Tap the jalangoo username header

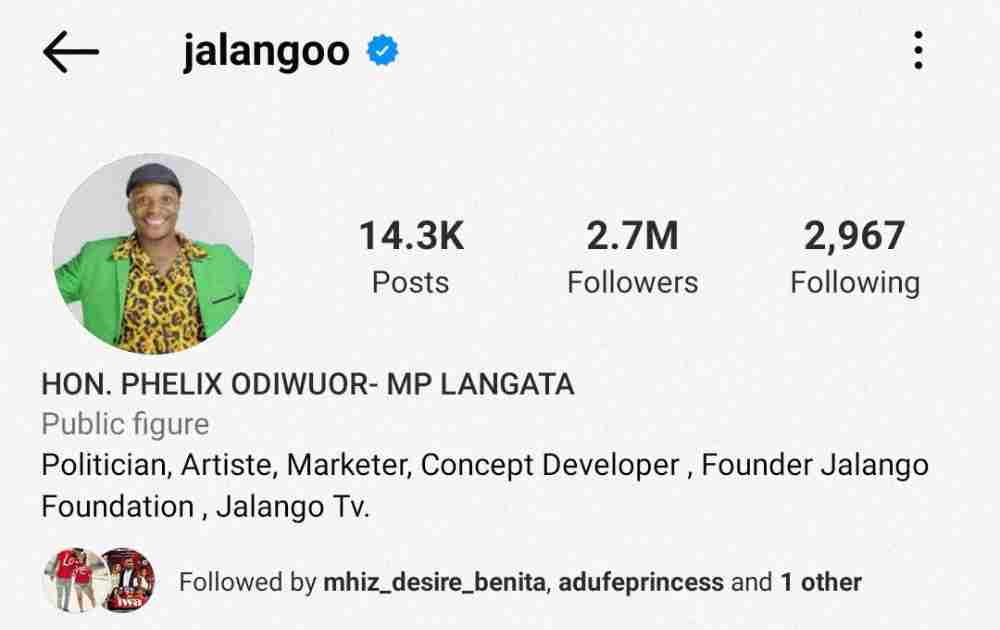[x=266, y=51]
